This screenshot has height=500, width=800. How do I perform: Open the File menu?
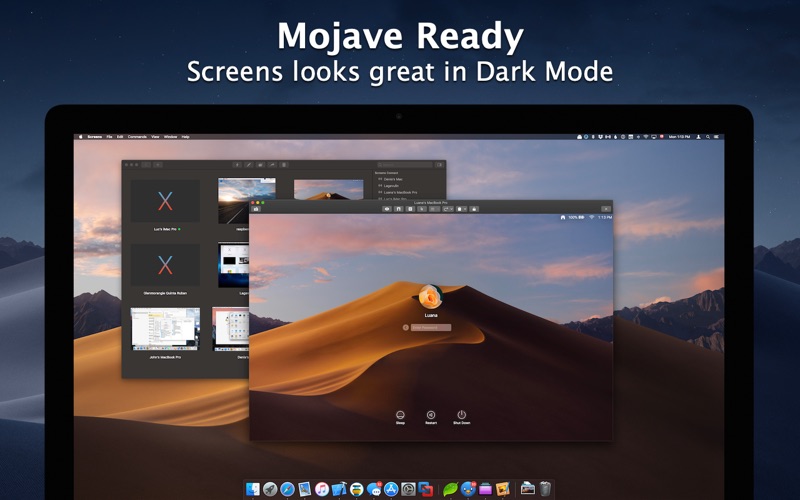pos(109,137)
